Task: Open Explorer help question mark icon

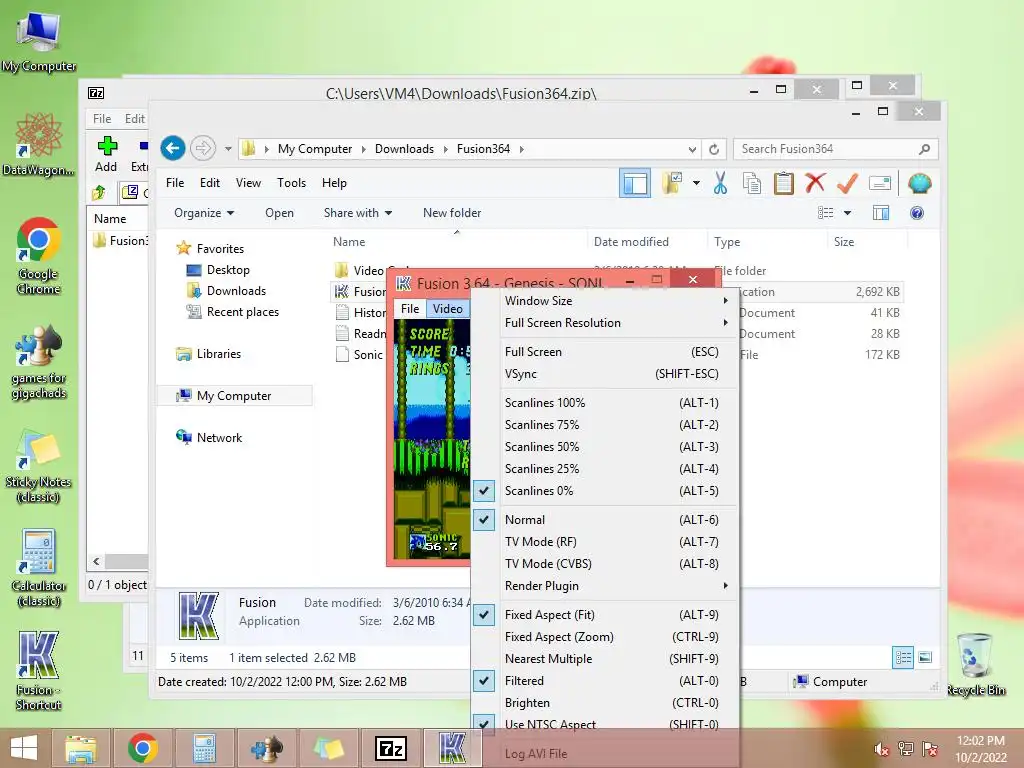Action: (x=917, y=213)
